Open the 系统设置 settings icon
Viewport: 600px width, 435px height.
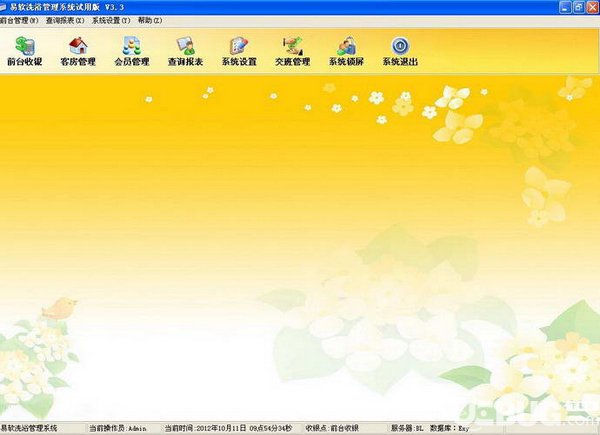(239, 51)
